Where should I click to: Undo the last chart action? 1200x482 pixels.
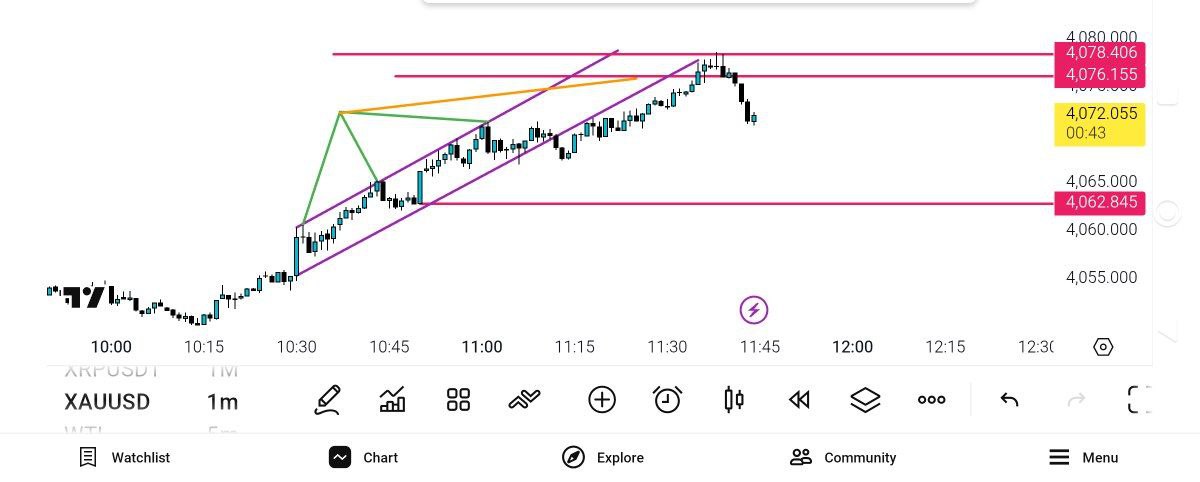click(1009, 401)
